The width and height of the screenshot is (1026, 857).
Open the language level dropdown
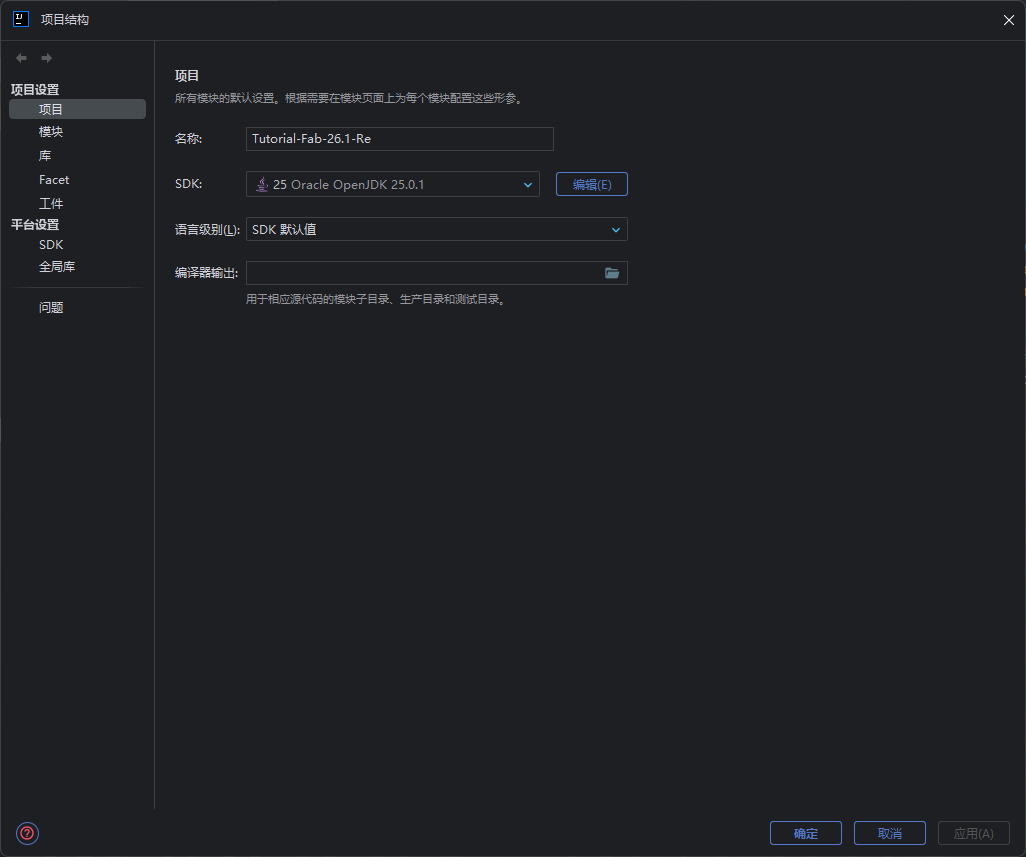click(x=615, y=230)
